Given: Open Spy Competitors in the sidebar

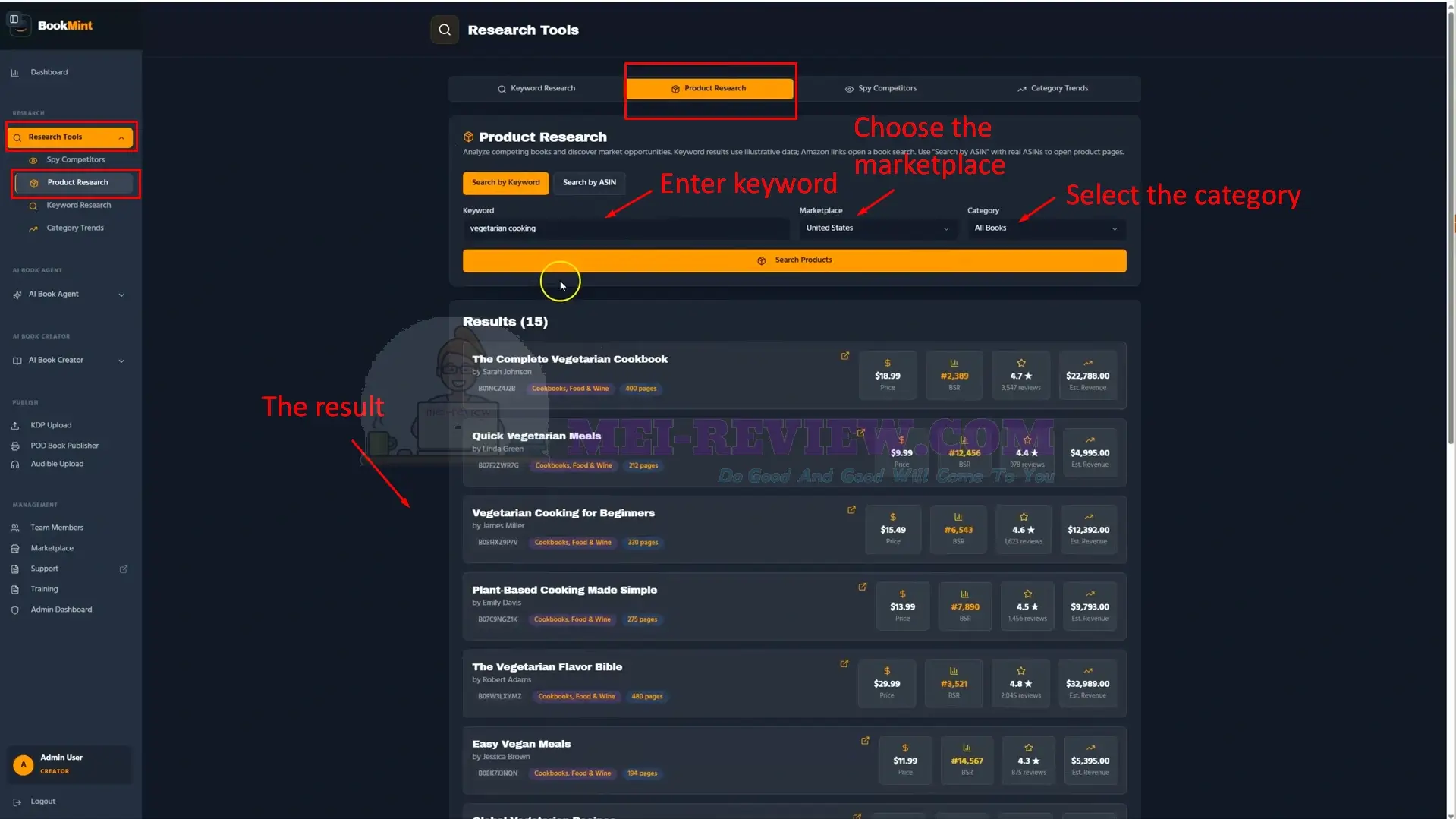Looking at the screenshot, I should tap(75, 160).
